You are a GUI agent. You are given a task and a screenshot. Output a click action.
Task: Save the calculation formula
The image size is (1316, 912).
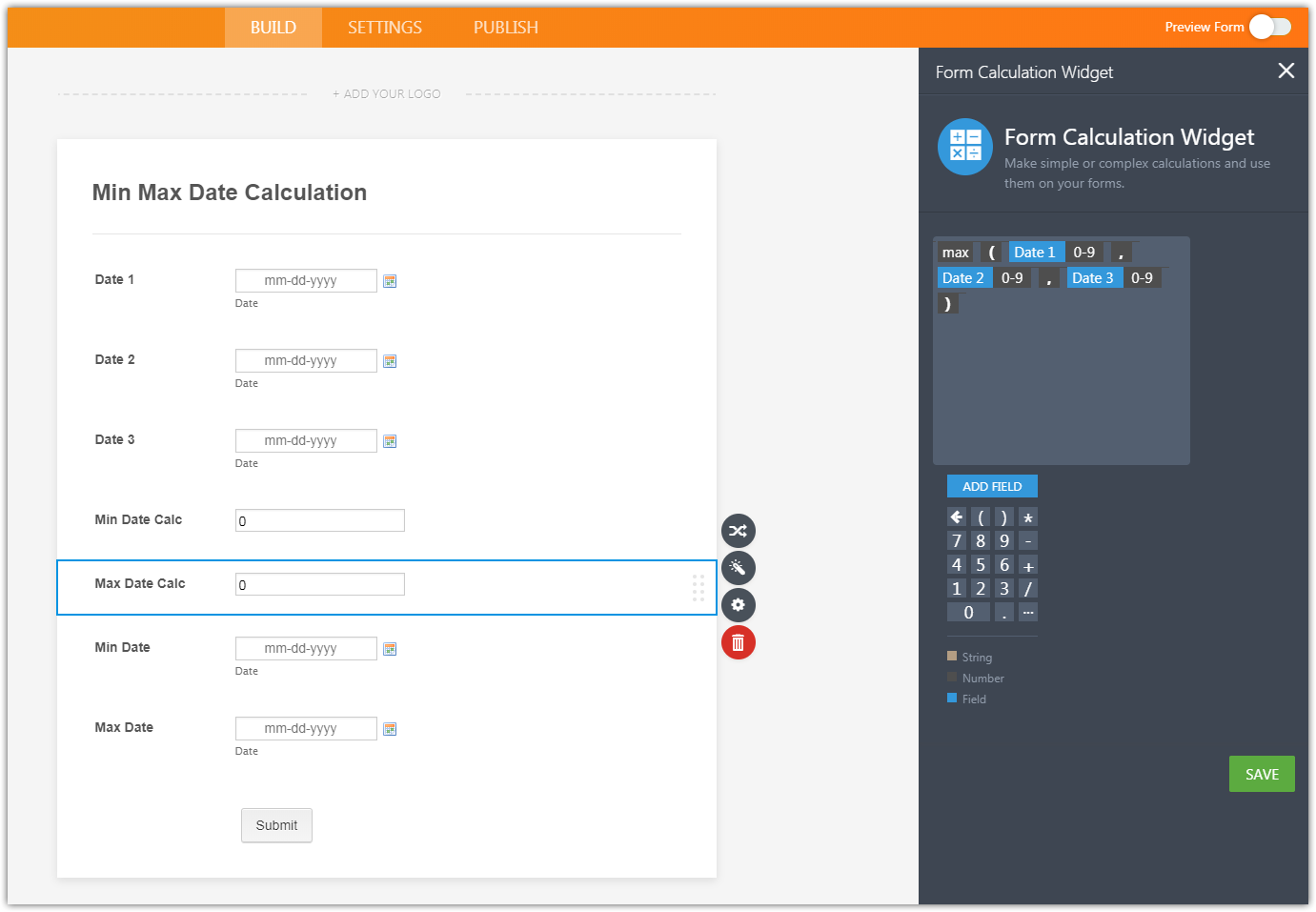point(1262,774)
